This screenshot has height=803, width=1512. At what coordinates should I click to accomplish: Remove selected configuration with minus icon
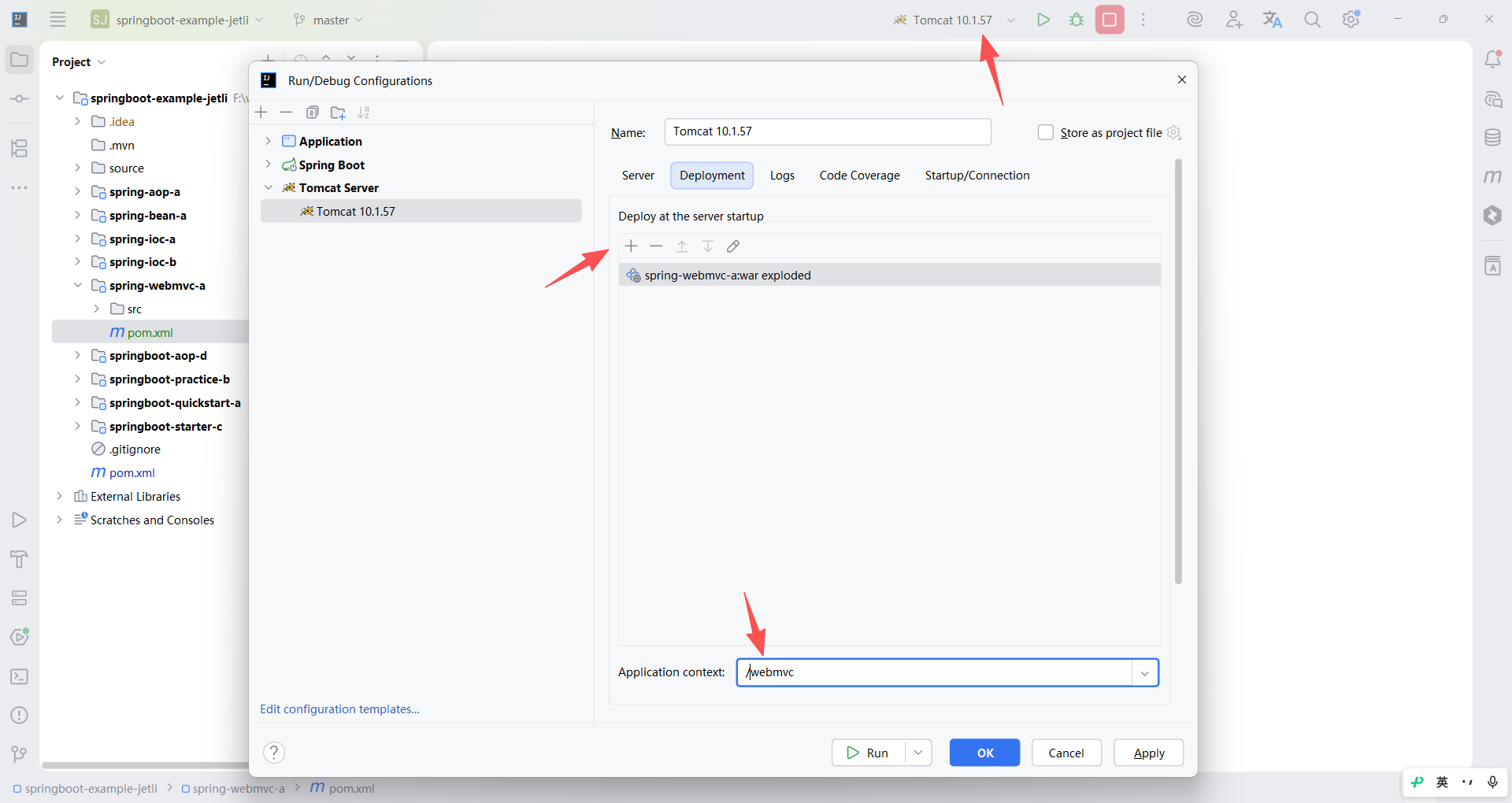pos(287,113)
